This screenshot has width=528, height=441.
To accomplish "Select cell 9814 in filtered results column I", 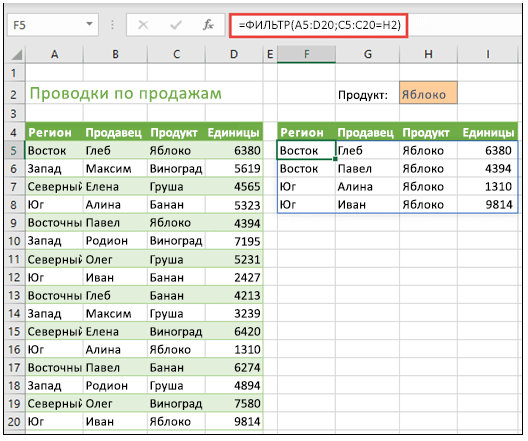I will [488, 205].
